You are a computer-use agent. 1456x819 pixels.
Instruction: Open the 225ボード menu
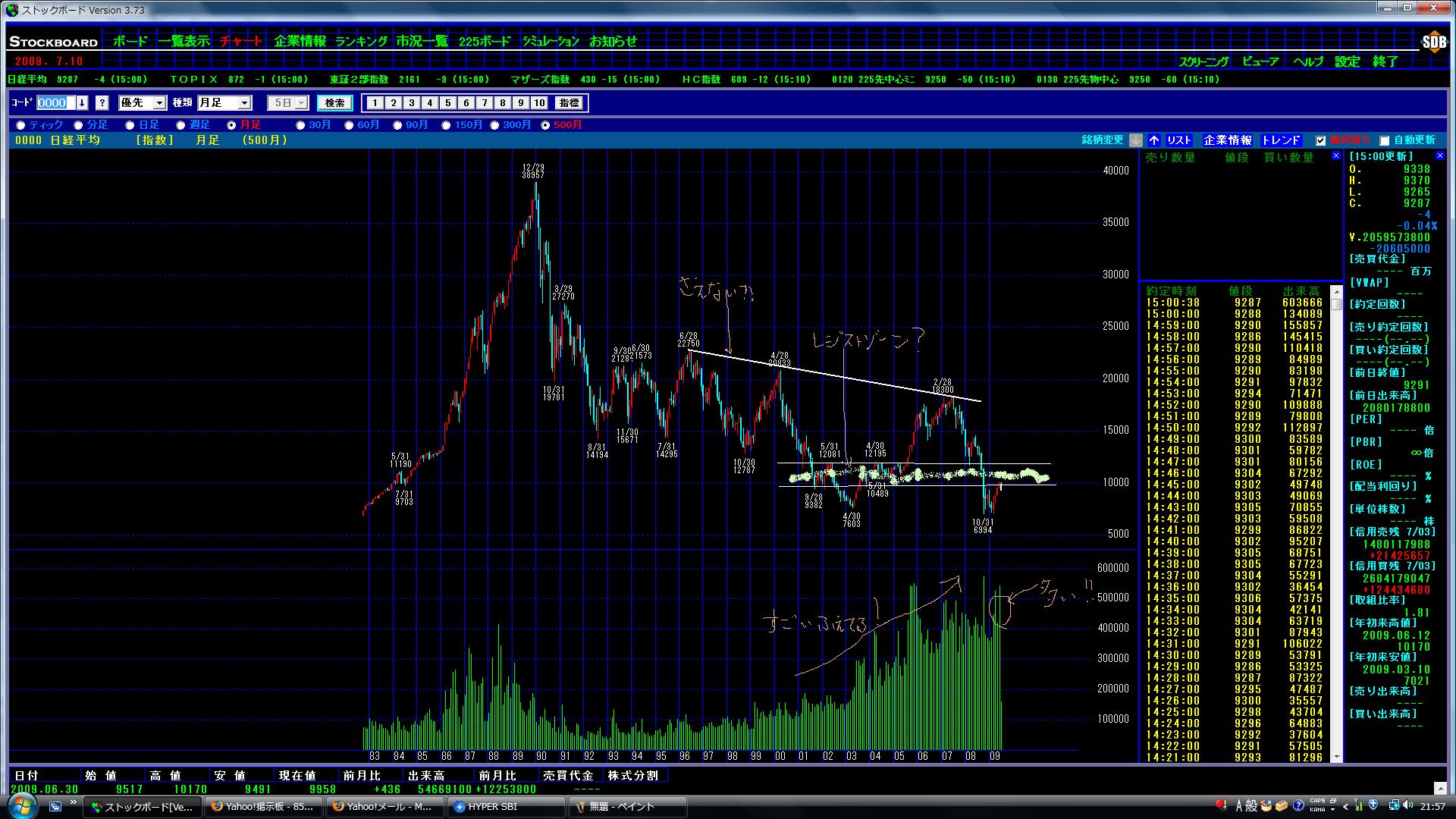485,42
